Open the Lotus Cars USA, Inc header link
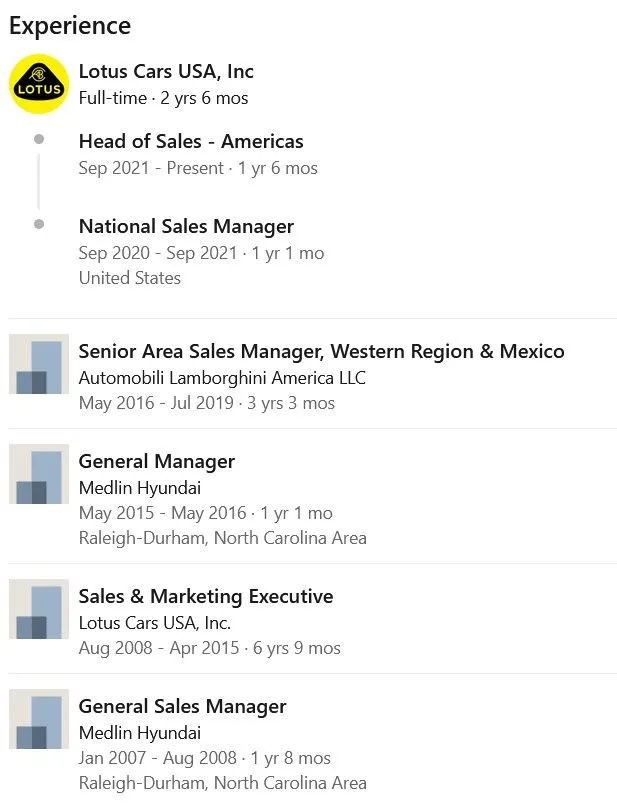The width and height of the screenshot is (617, 807). 166,71
